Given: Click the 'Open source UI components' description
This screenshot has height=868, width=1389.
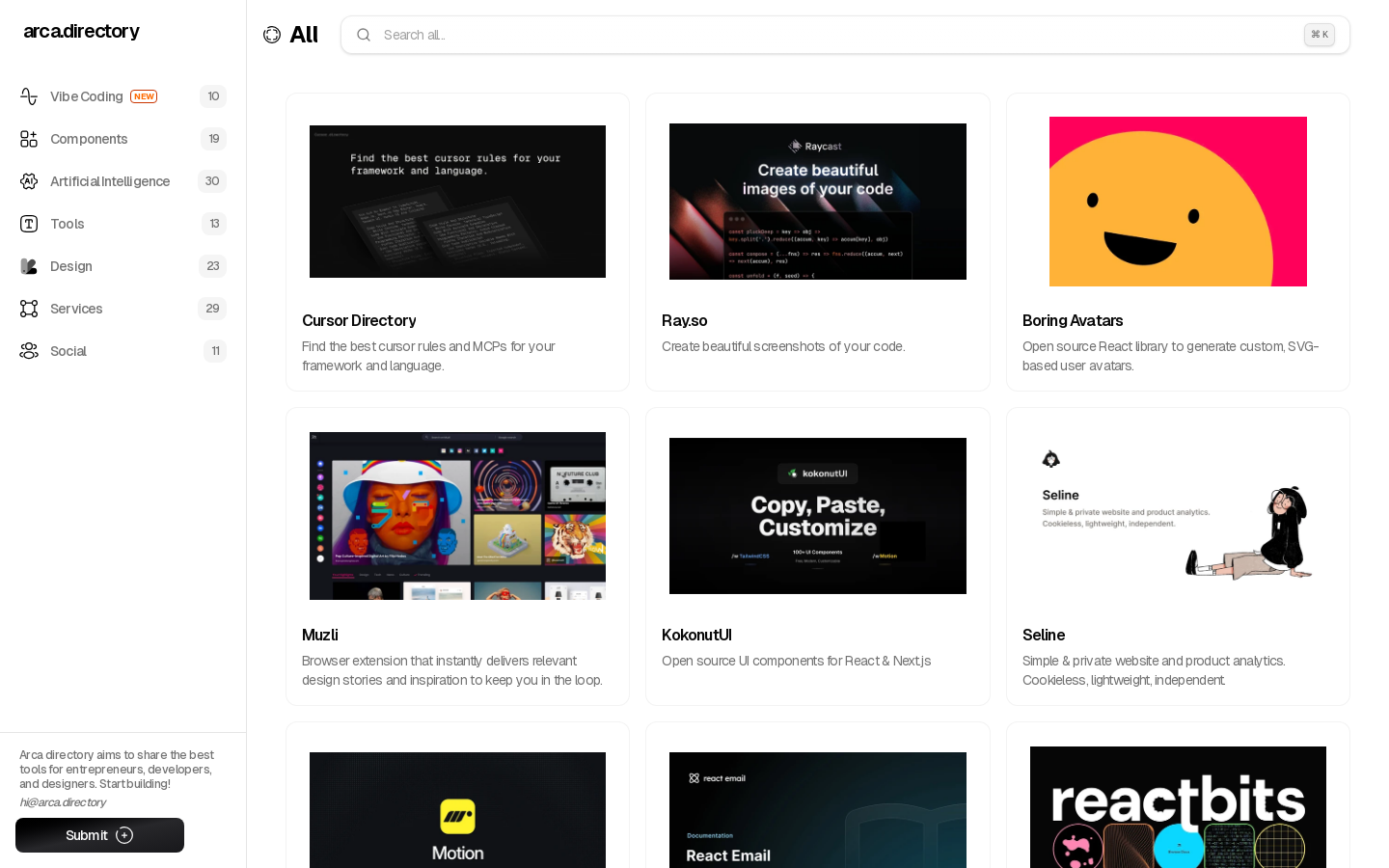Looking at the screenshot, I should click(797, 661).
